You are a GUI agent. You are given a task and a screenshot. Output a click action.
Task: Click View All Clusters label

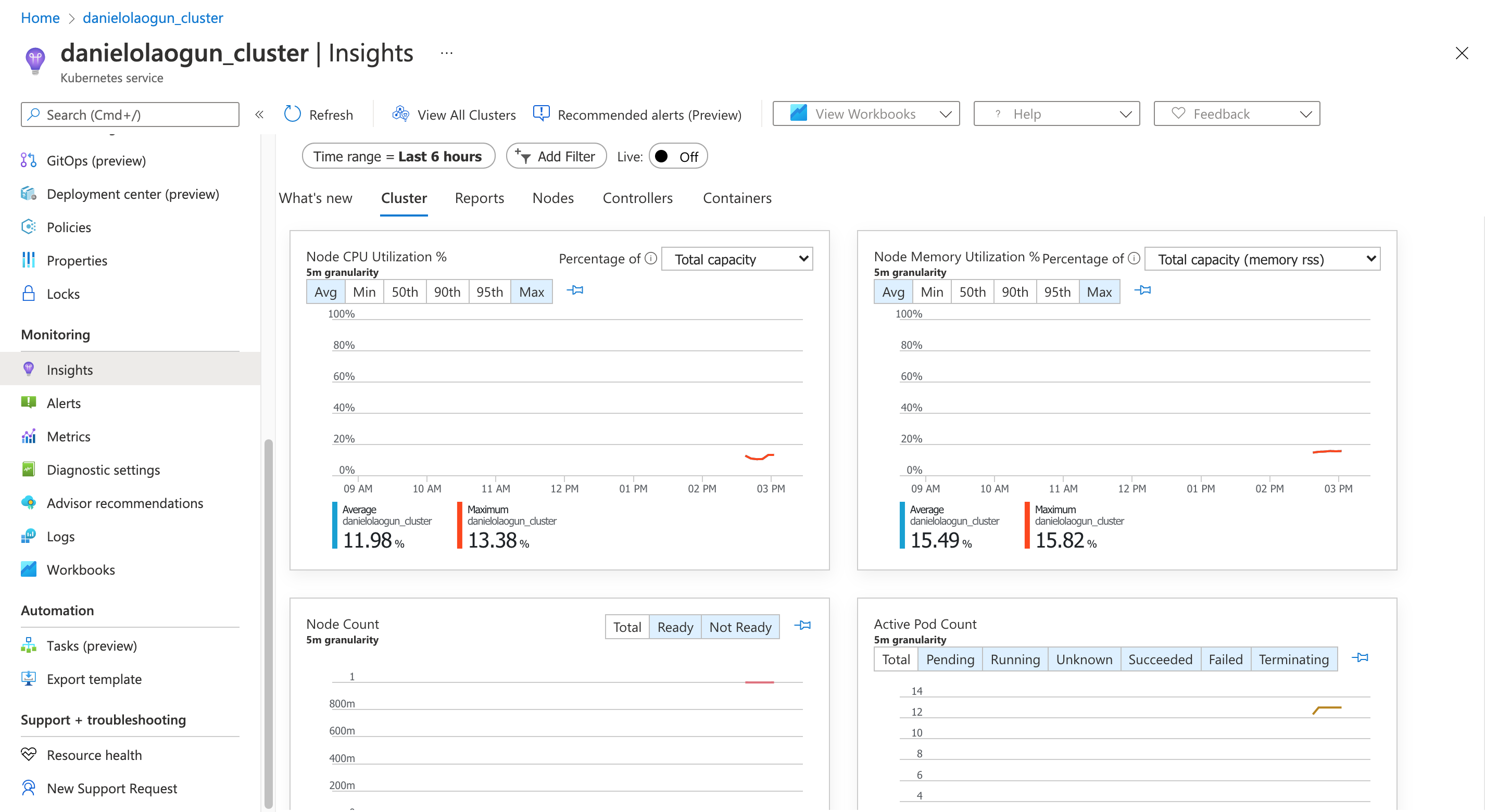[x=467, y=115]
